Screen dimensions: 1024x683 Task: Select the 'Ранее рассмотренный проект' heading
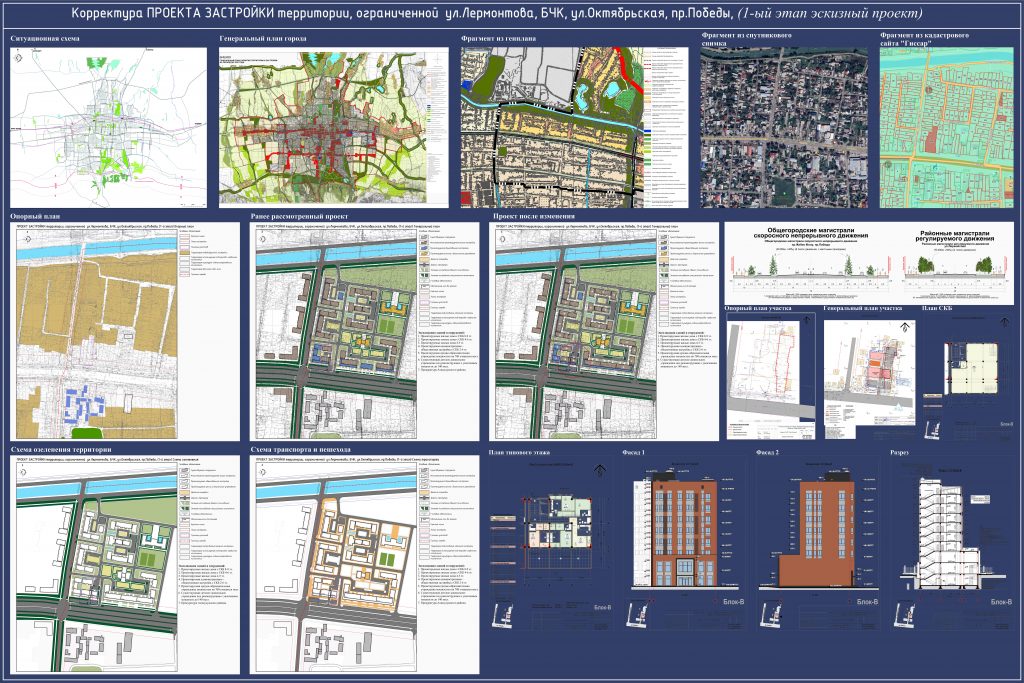click(x=299, y=216)
